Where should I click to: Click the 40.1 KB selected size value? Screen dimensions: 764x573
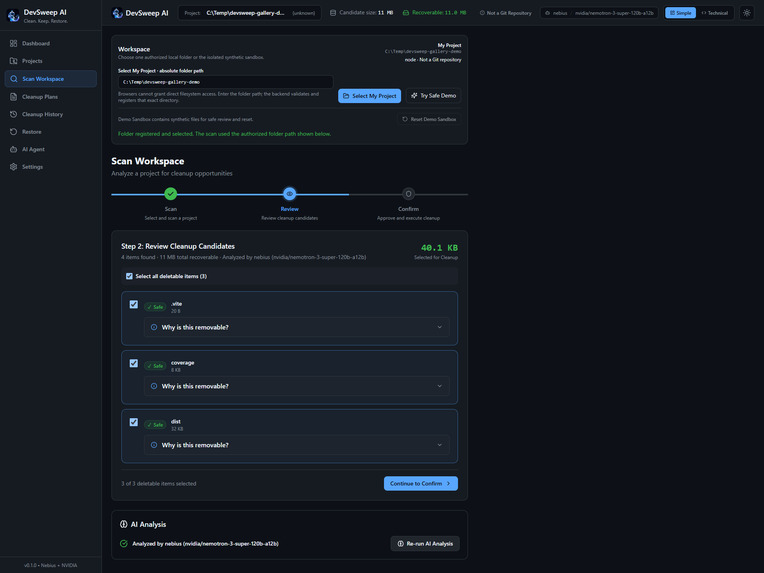(x=439, y=248)
